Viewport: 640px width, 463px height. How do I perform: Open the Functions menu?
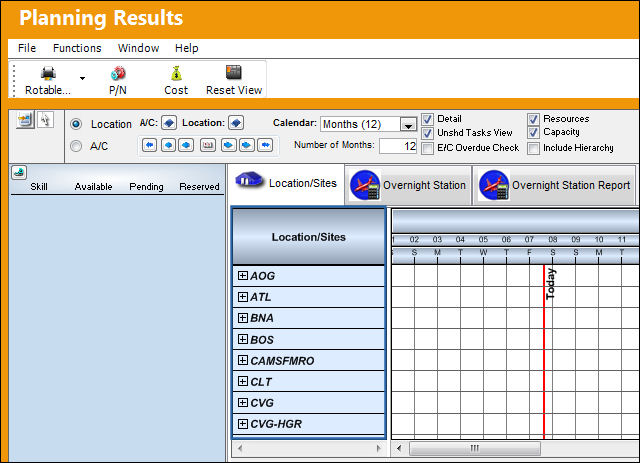77,48
